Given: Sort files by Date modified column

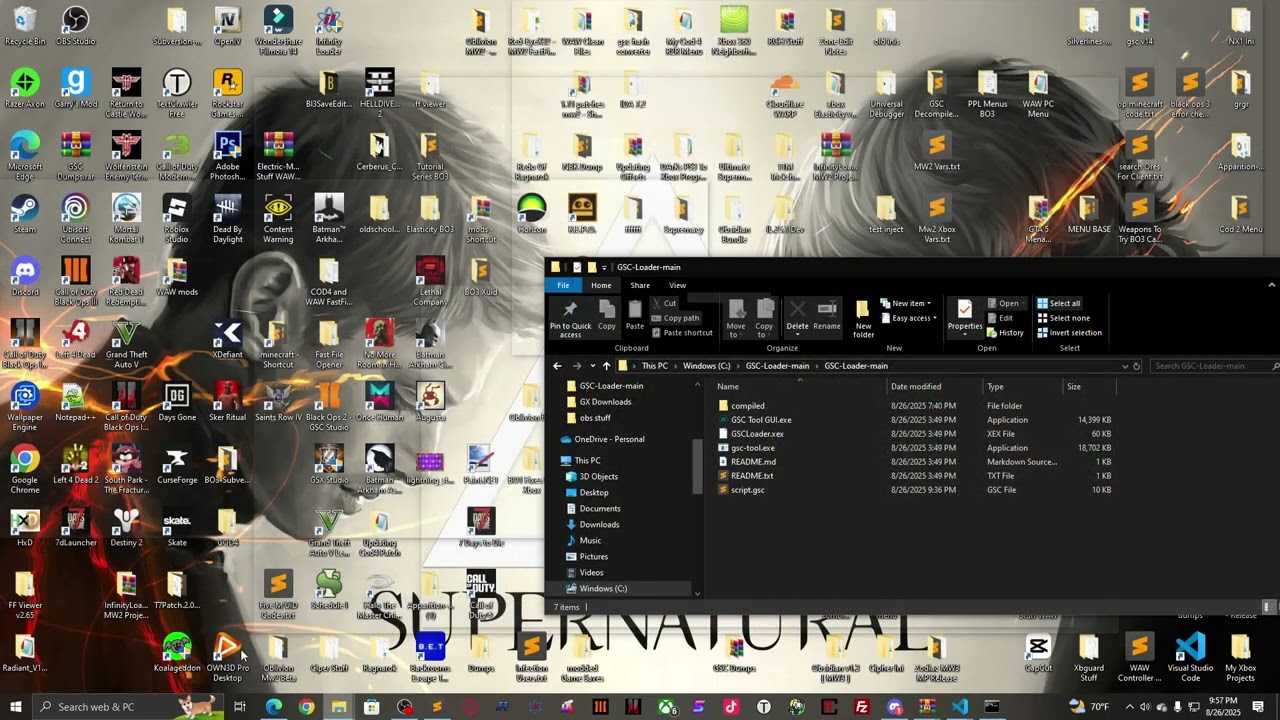Looking at the screenshot, I should (x=916, y=386).
